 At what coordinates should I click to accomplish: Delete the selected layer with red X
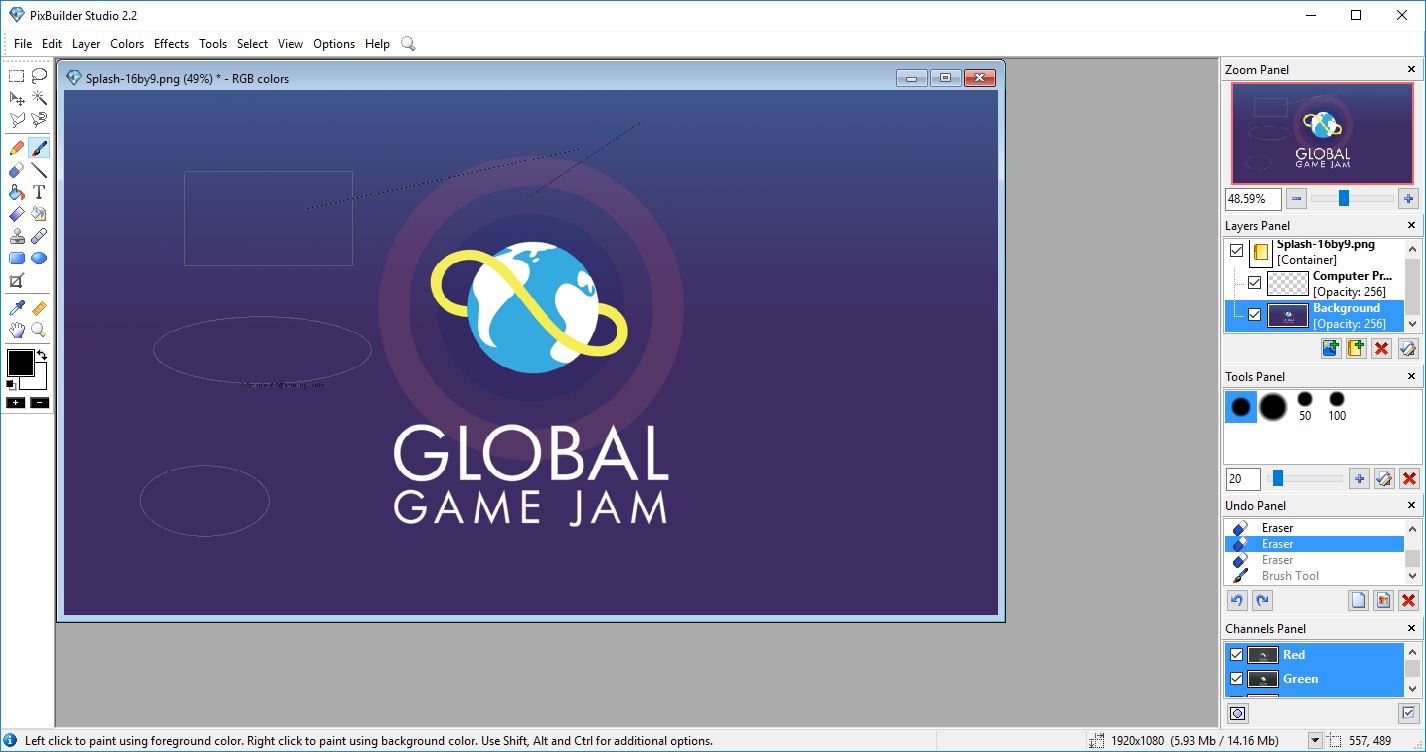[1381, 348]
